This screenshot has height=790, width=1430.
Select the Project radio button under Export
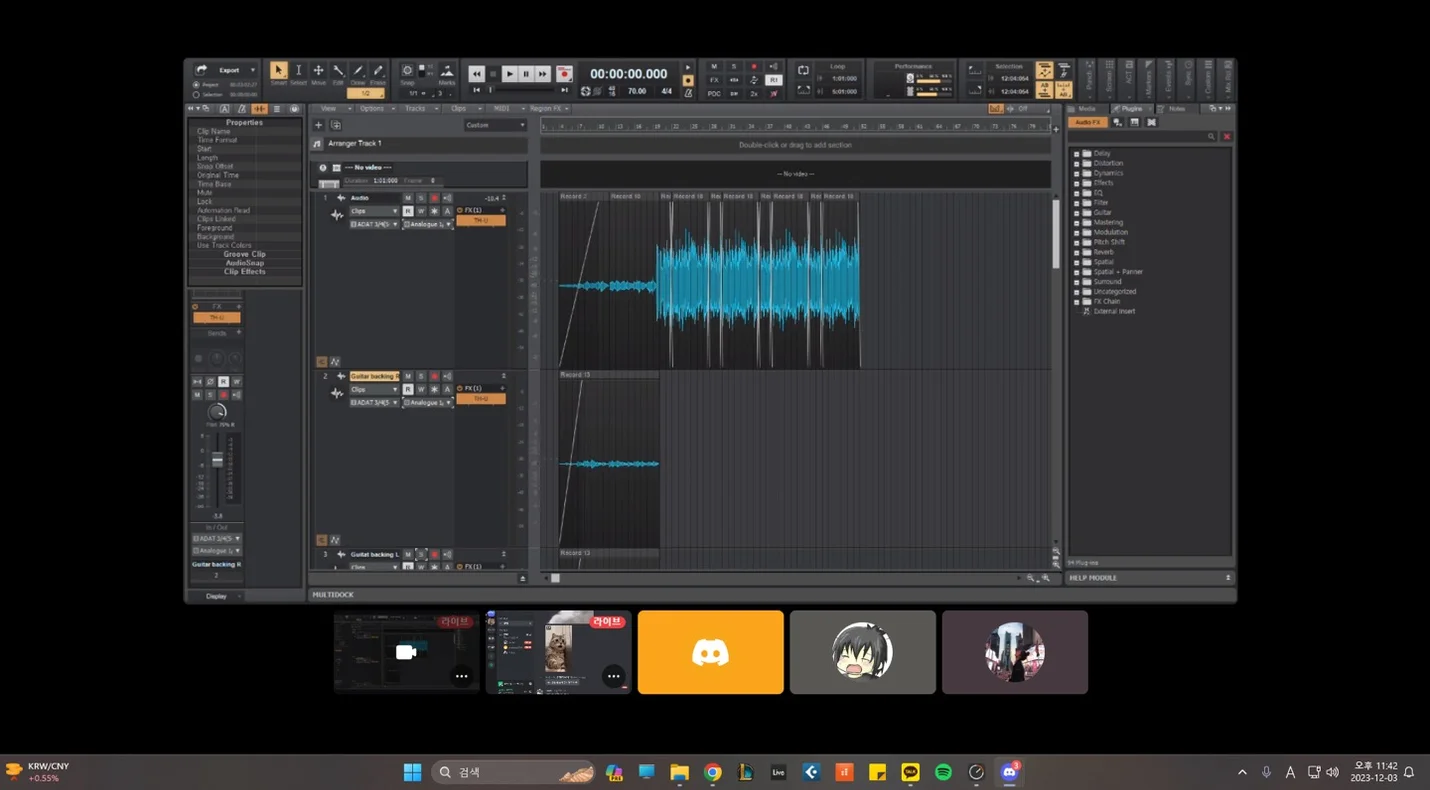point(196,85)
